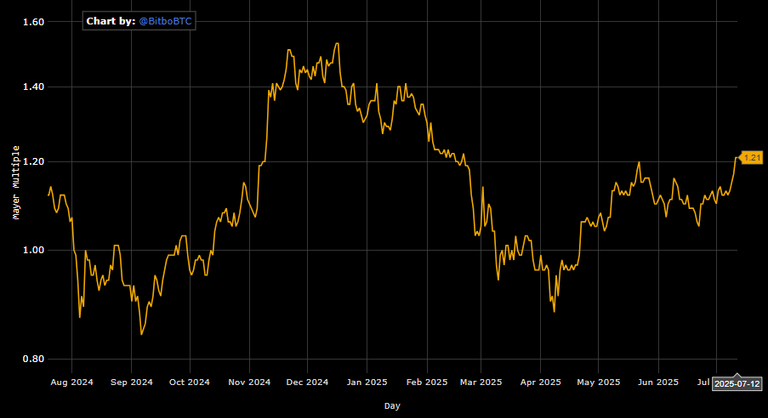Screen dimensions: 768x418
Task: Click the 1.20 y-axis value
Action: (x=33, y=162)
